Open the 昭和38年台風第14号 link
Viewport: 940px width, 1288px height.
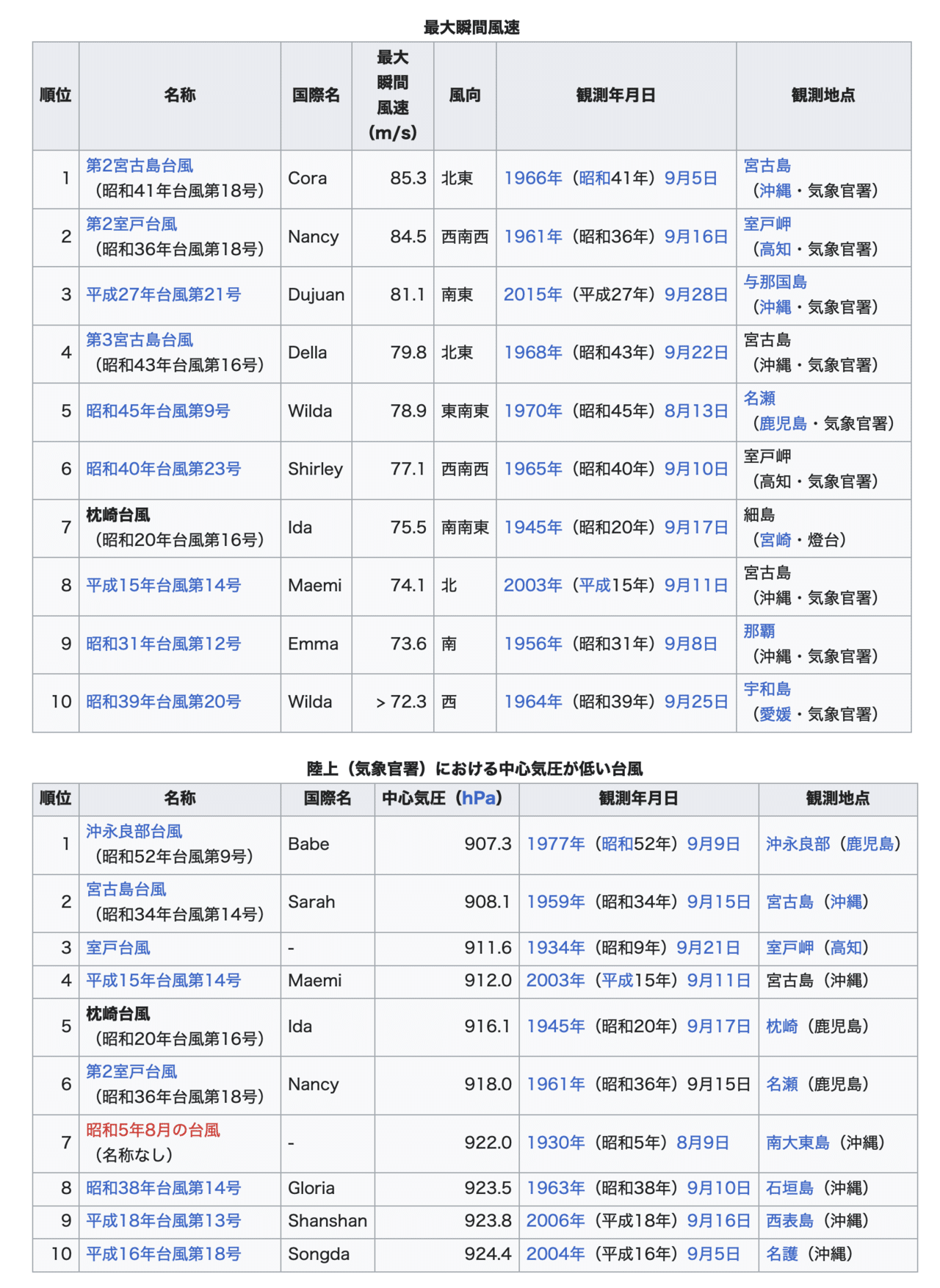pos(163,1188)
